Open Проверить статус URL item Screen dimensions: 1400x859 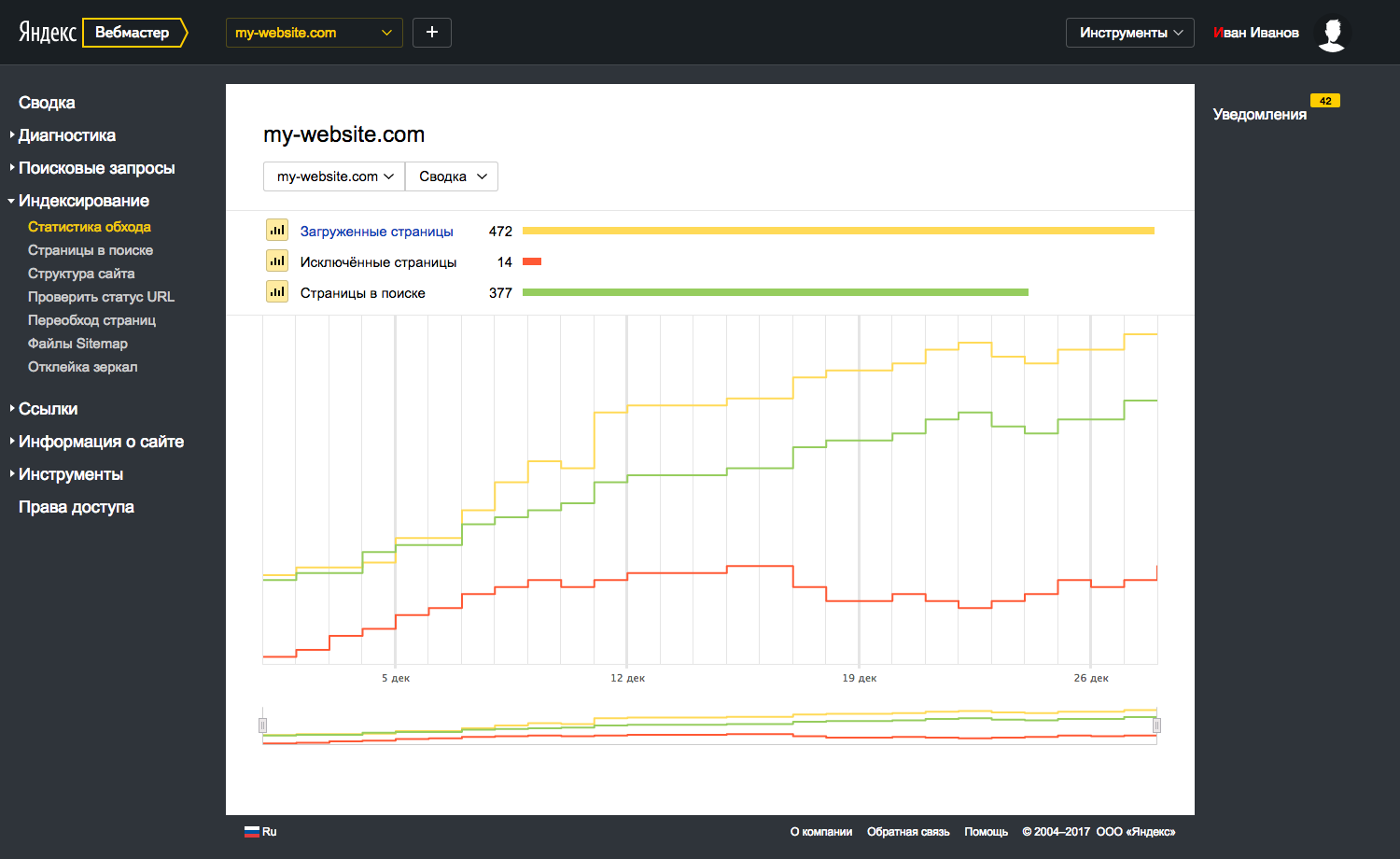(x=101, y=297)
